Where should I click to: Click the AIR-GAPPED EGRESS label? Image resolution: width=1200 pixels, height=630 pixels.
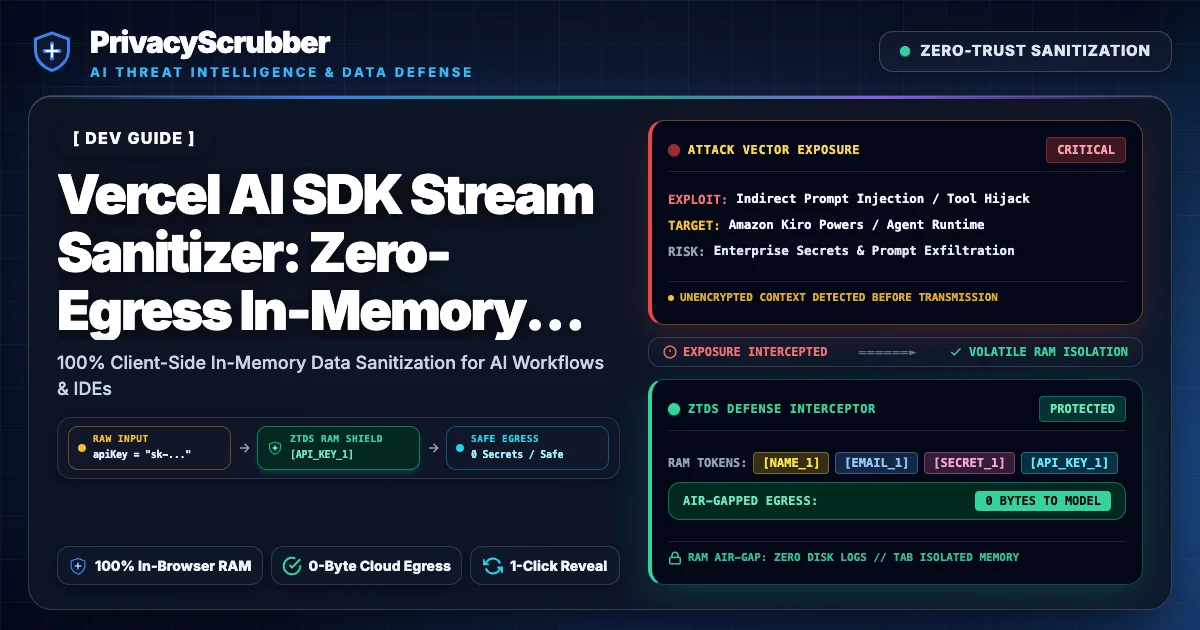(x=750, y=501)
